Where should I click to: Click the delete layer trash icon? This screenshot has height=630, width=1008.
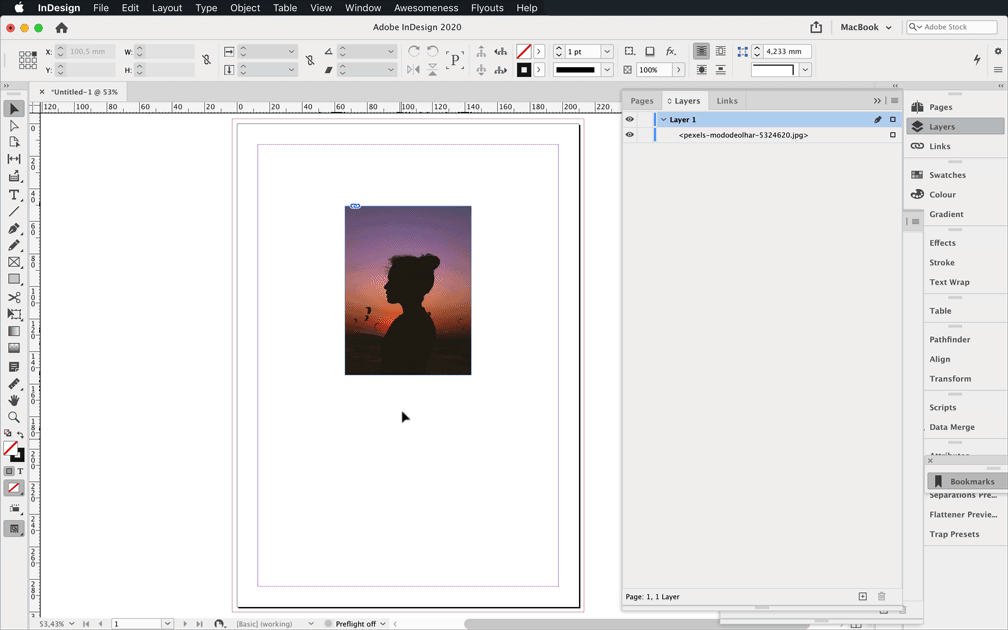click(x=881, y=597)
